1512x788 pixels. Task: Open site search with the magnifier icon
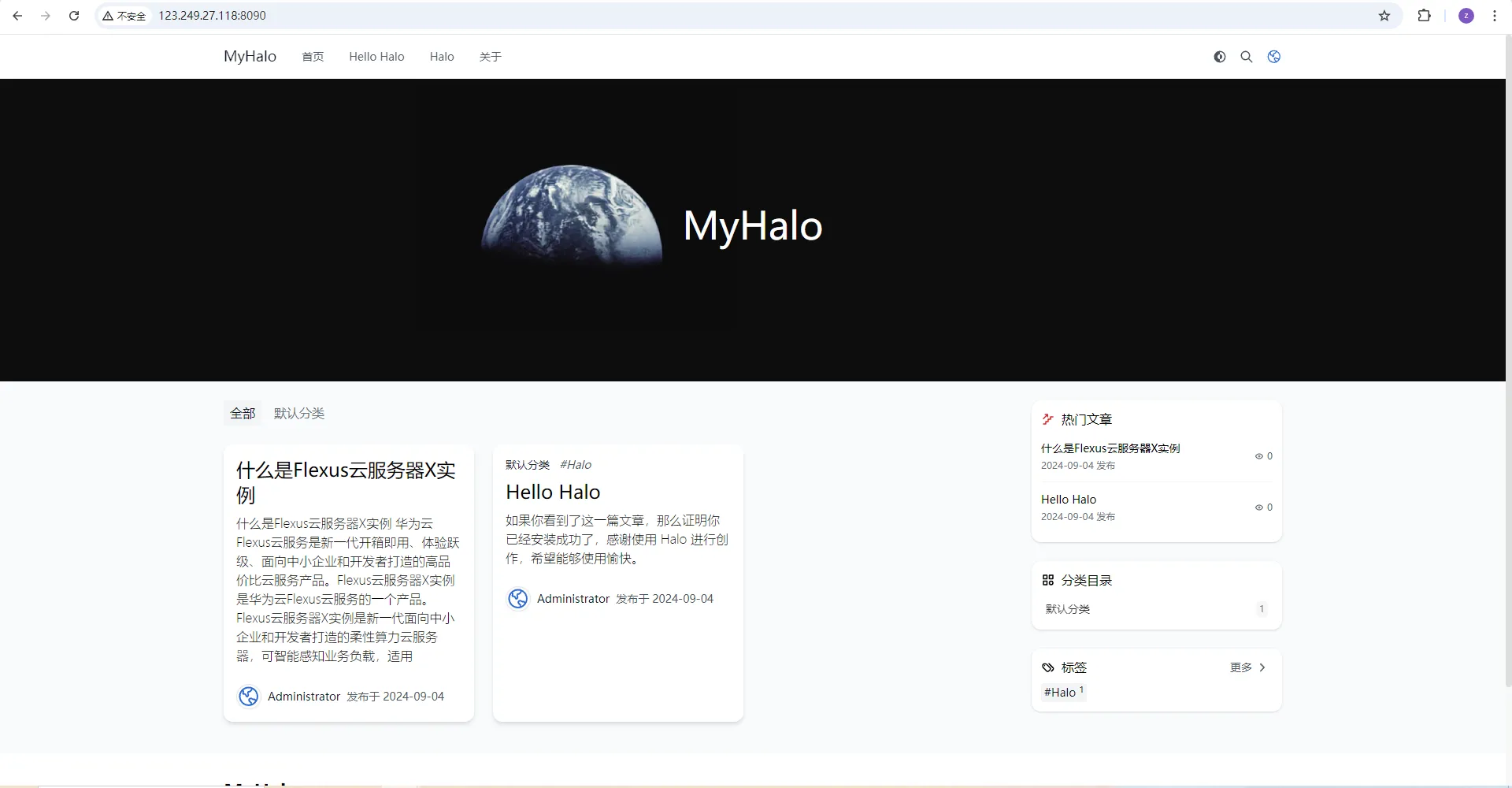(1247, 57)
